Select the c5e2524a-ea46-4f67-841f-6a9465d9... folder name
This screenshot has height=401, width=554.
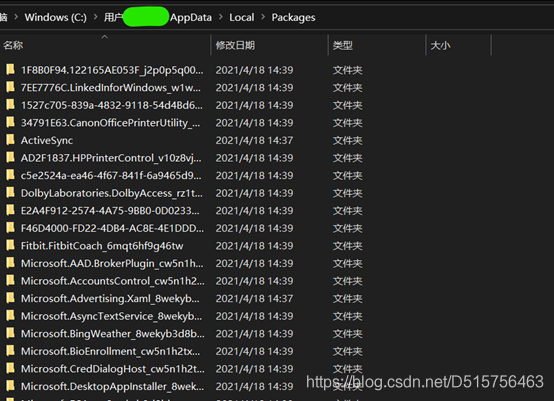point(111,176)
